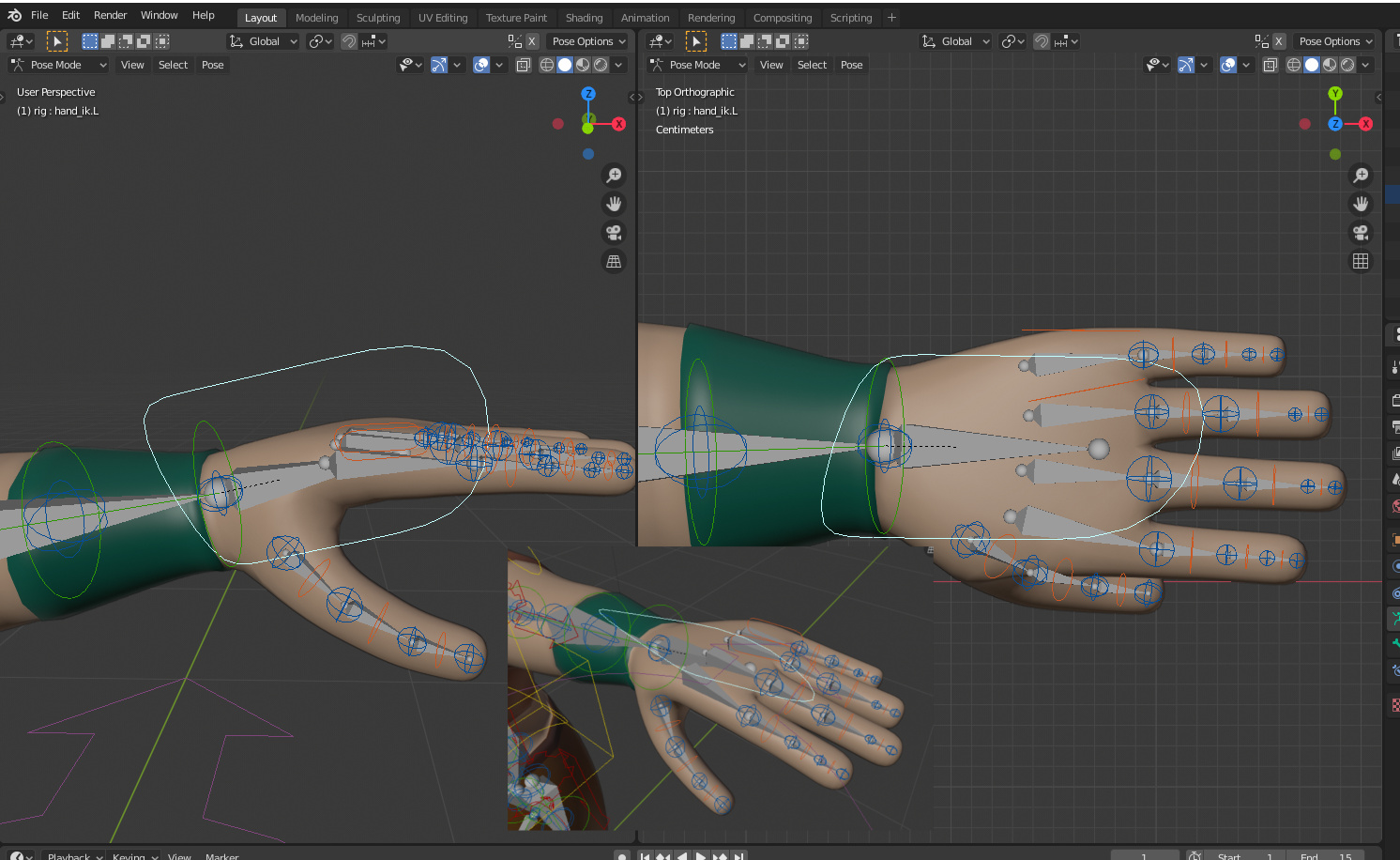Open View menu in right viewport header

(x=771, y=65)
